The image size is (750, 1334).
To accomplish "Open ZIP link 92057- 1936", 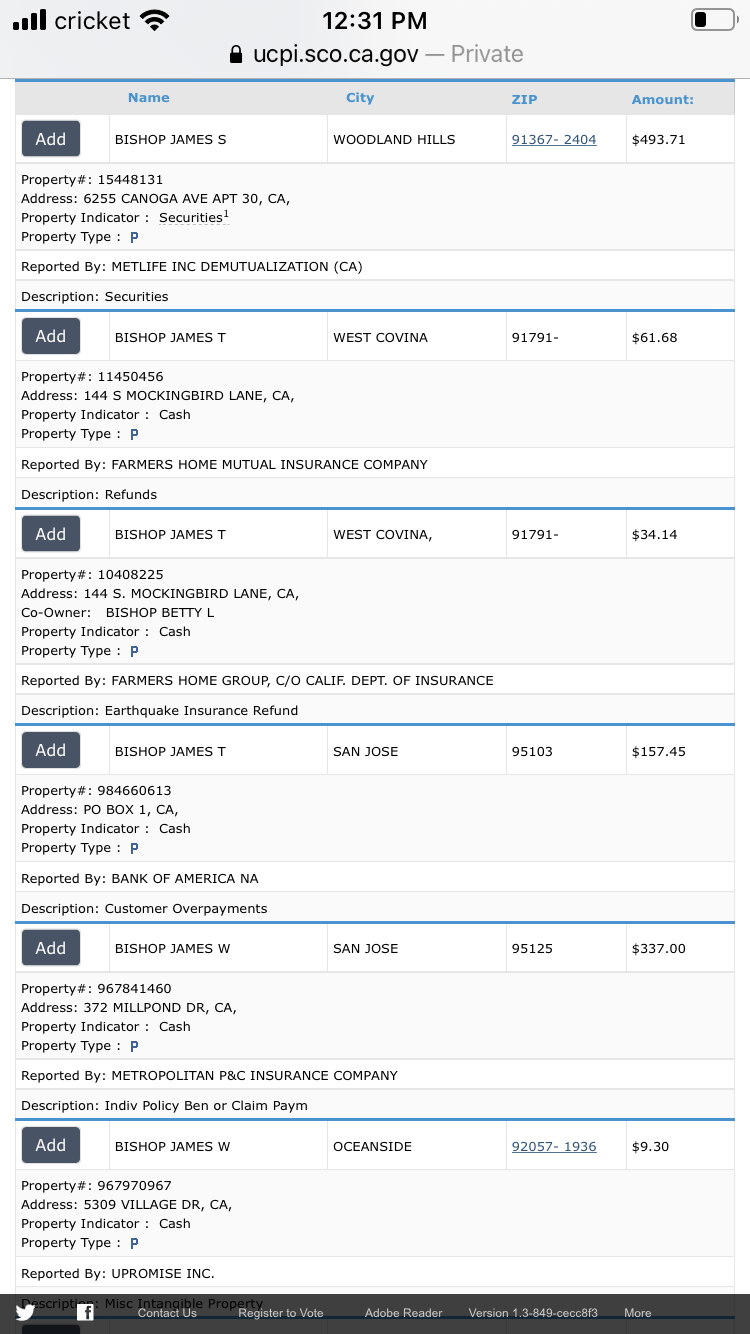I will [x=554, y=1147].
